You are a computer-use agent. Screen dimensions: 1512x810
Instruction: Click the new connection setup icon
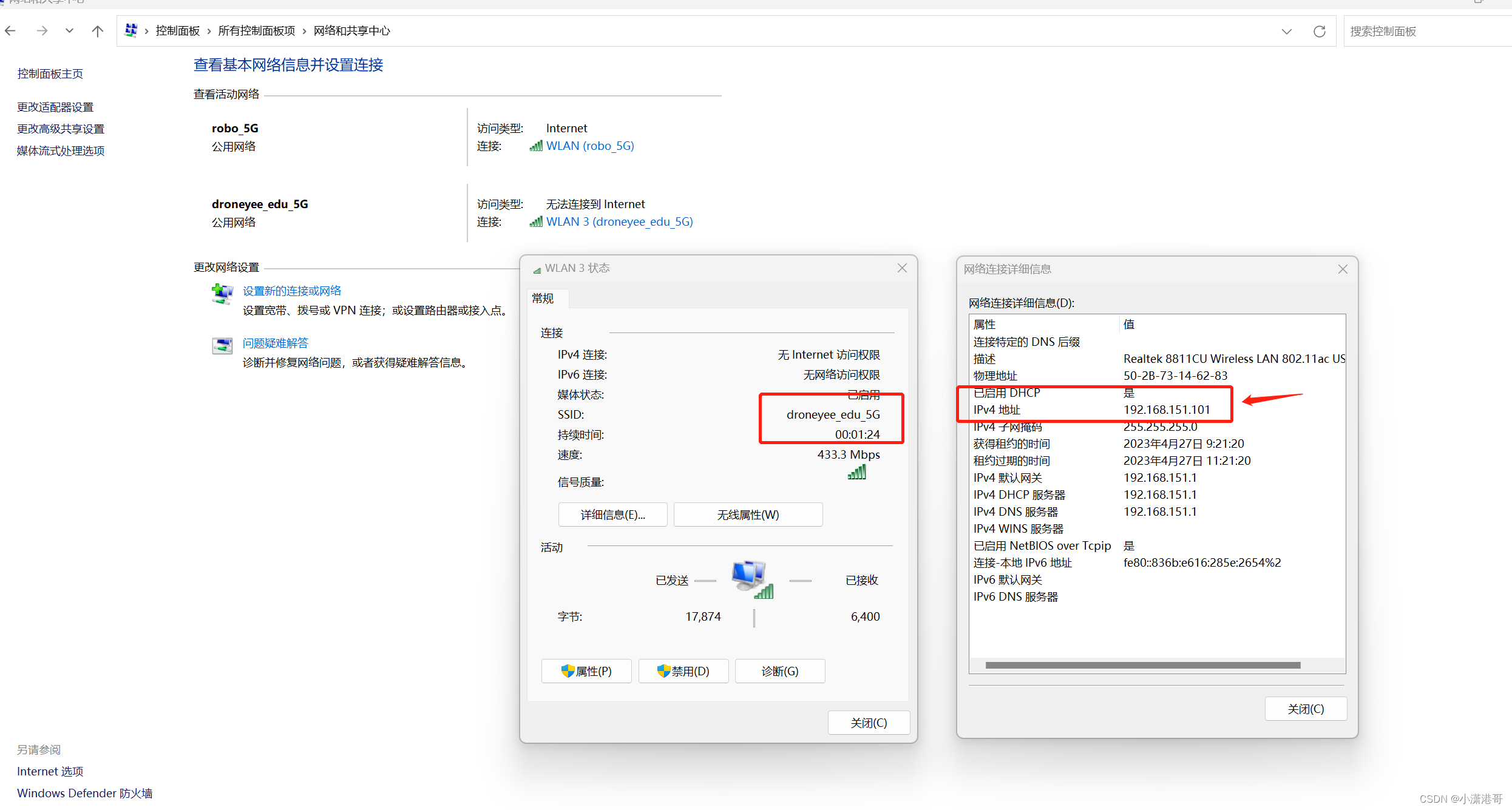[222, 294]
